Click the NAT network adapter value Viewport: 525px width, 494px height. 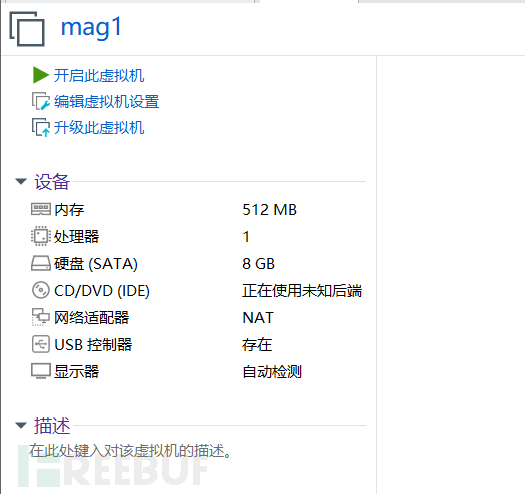point(258,317)
